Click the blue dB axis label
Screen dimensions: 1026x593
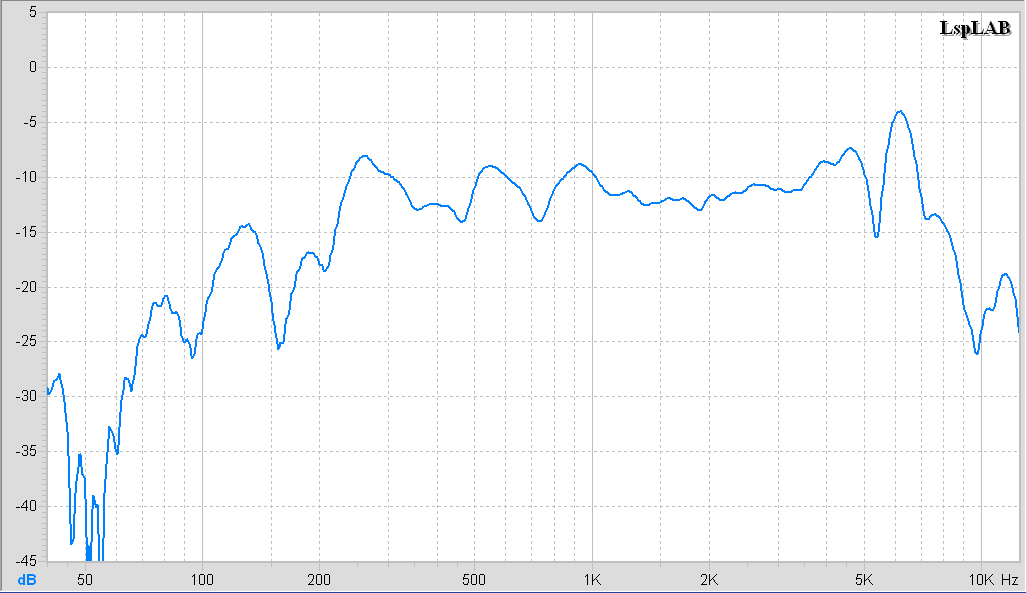(x=27, y=580)
